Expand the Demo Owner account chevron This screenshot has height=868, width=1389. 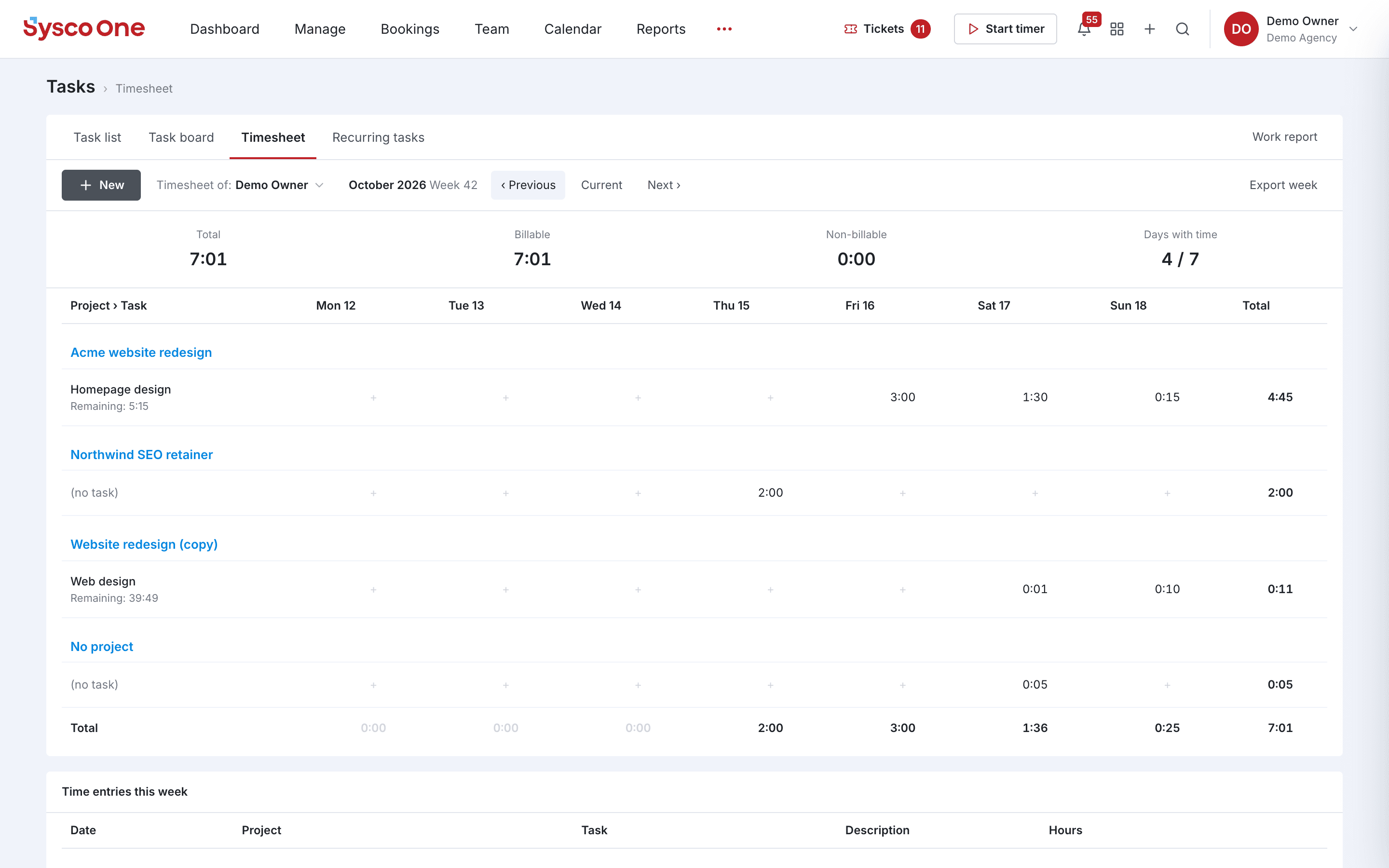1353,29
